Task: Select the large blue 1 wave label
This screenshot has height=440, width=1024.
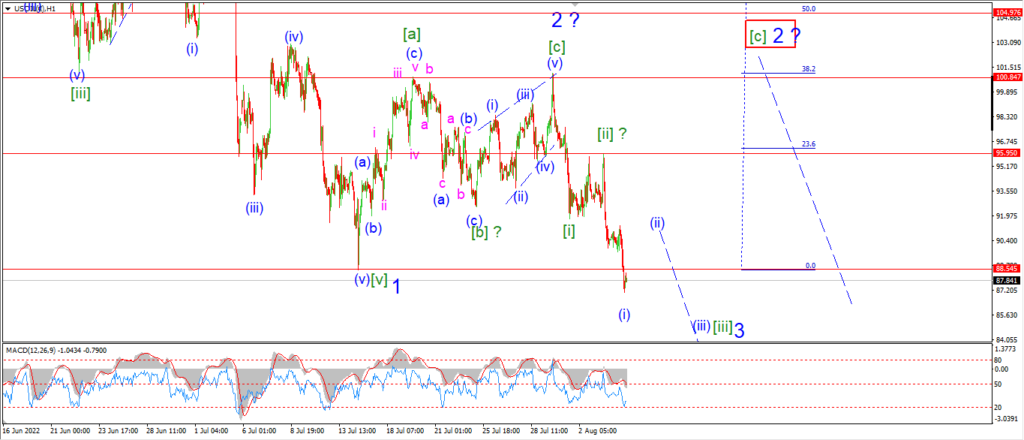Action: [x=396, y=286]
